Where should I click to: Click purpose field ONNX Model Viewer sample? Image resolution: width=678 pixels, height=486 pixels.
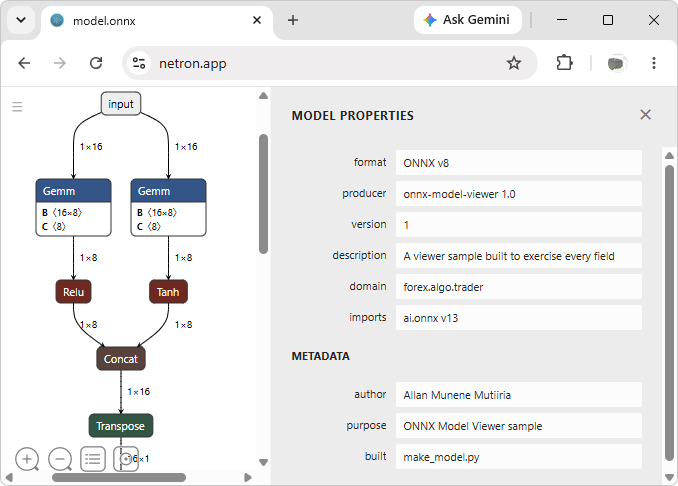[518, 426]
